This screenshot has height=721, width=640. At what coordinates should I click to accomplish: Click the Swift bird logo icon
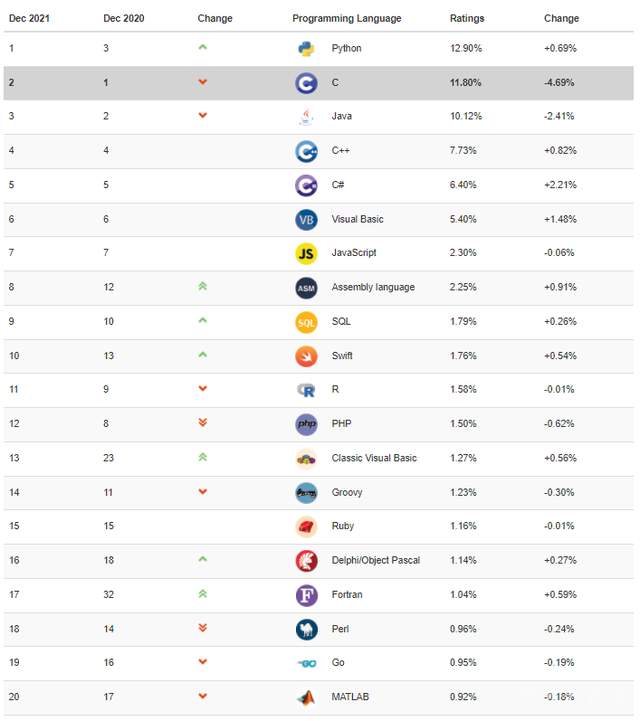pos(306,356)
